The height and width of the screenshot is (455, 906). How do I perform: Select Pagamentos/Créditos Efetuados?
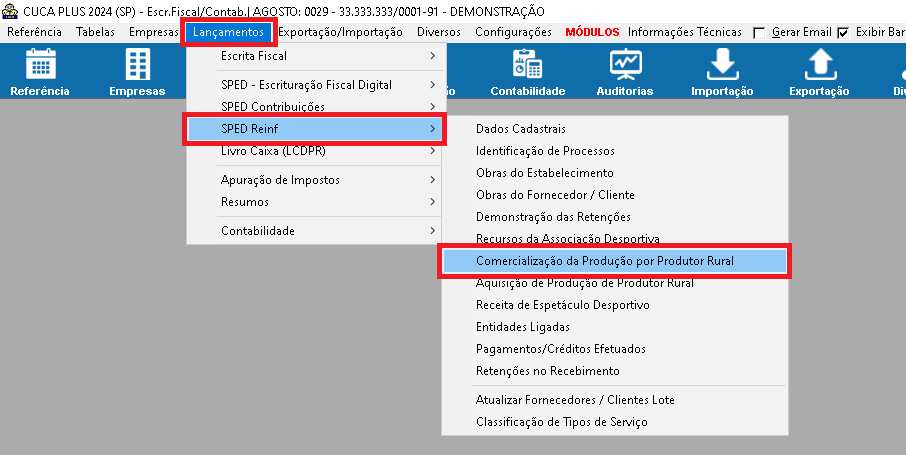pyautogui.click(x=614, y=349)
